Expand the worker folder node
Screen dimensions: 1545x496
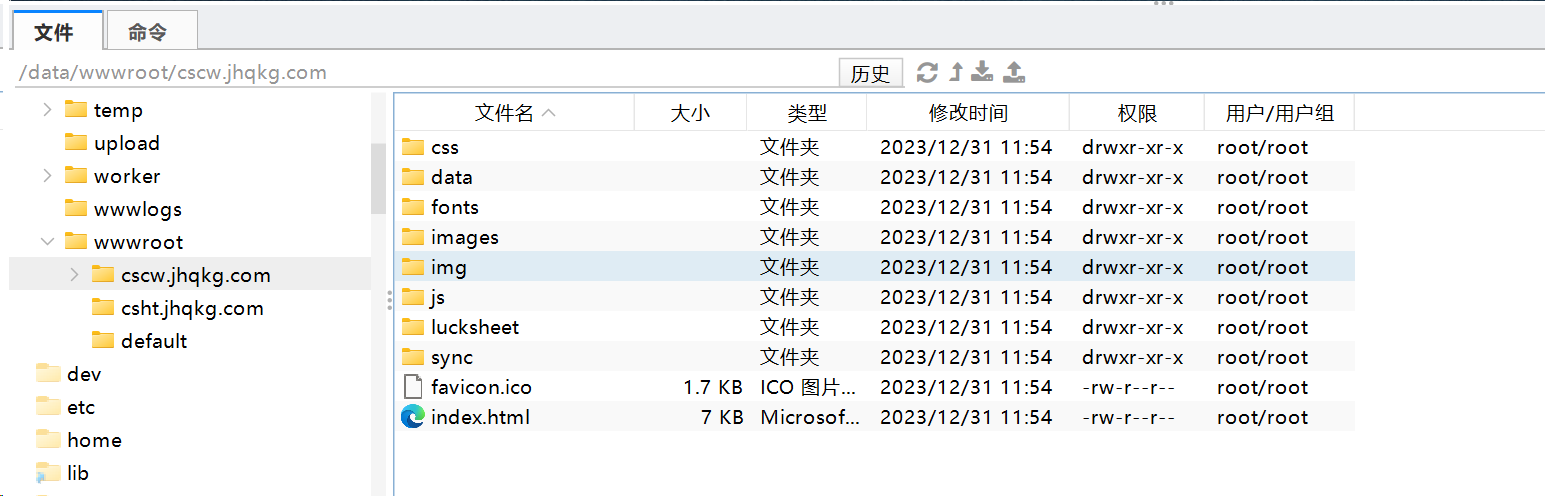47,176
